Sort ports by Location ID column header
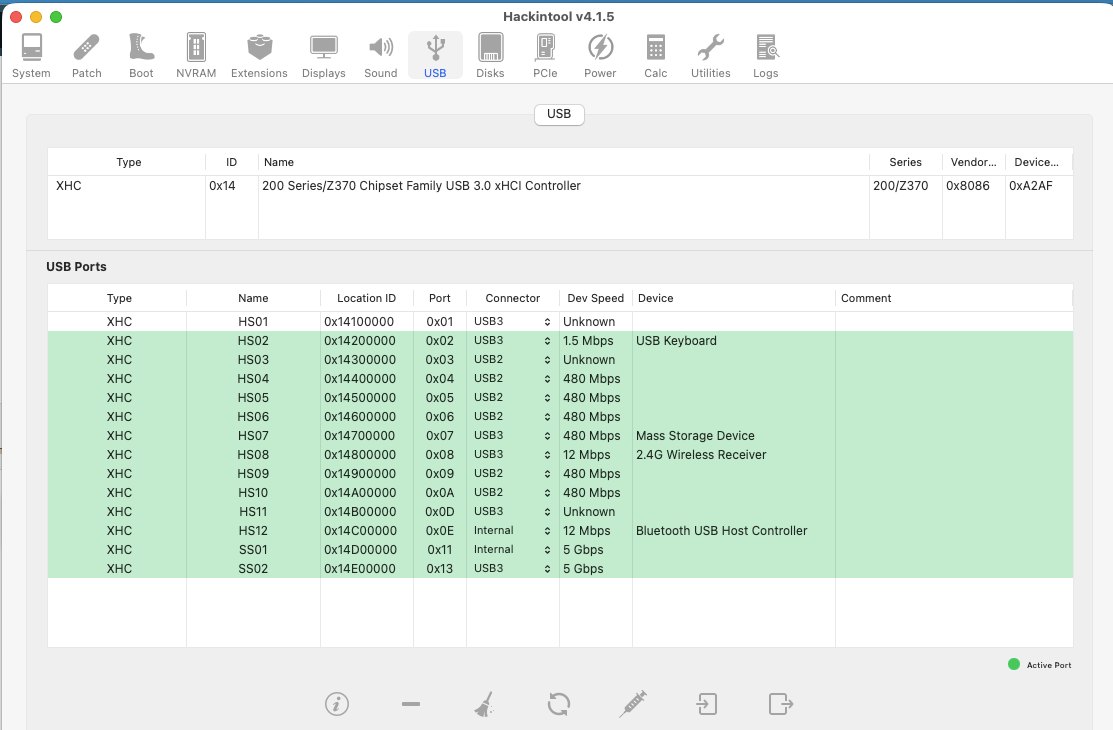This screenshot has width=1113, height=730. click(366, 298)
